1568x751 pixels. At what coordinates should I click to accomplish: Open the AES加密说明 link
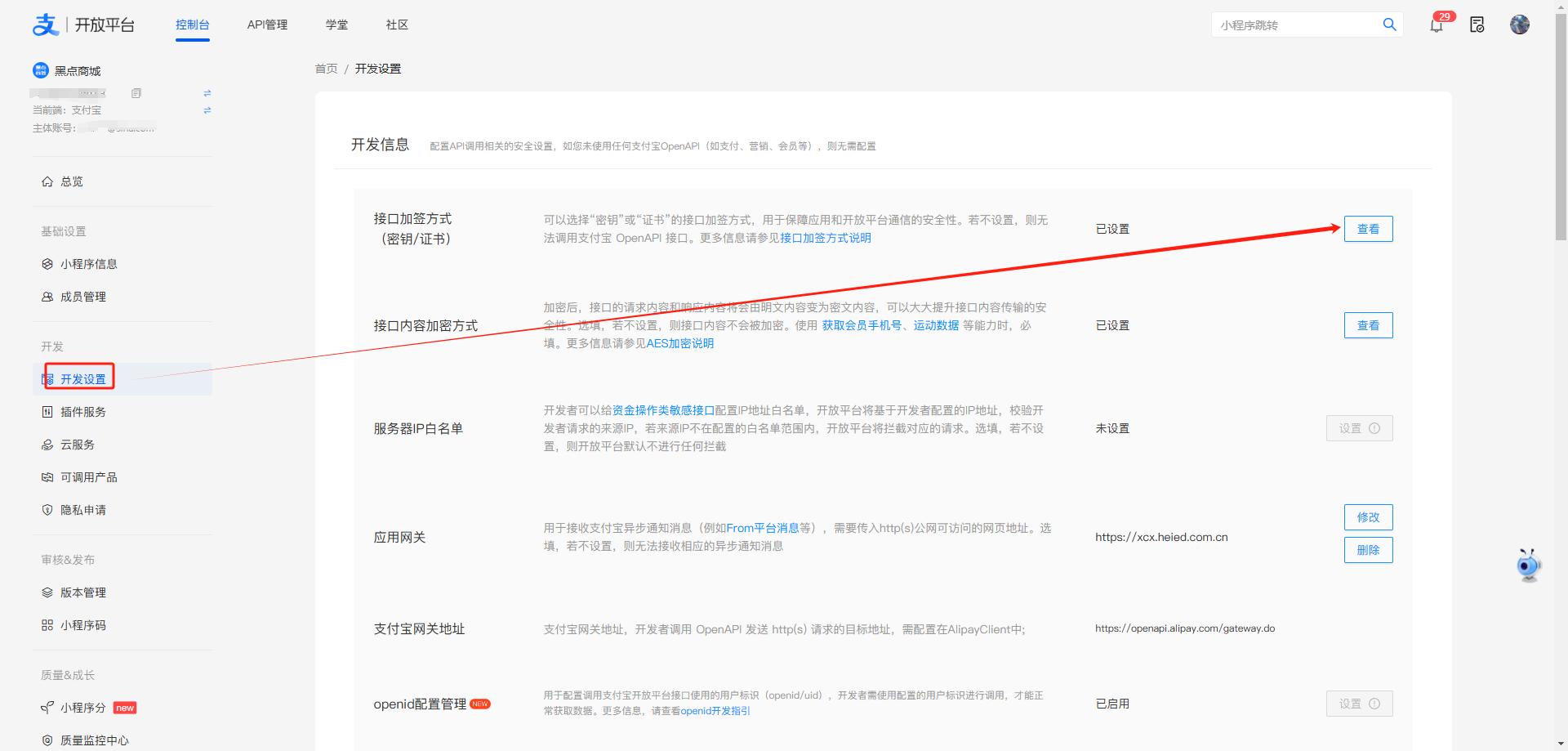(679, 343)
